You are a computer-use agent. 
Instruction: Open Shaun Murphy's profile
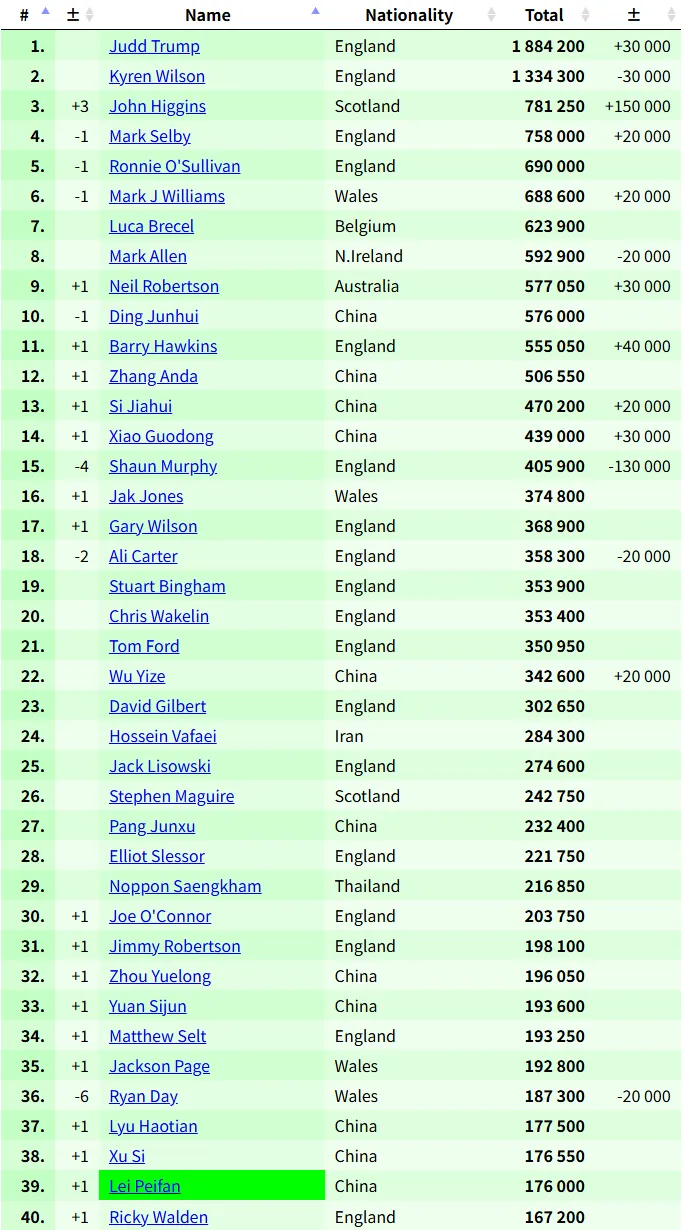coord(163,466)
